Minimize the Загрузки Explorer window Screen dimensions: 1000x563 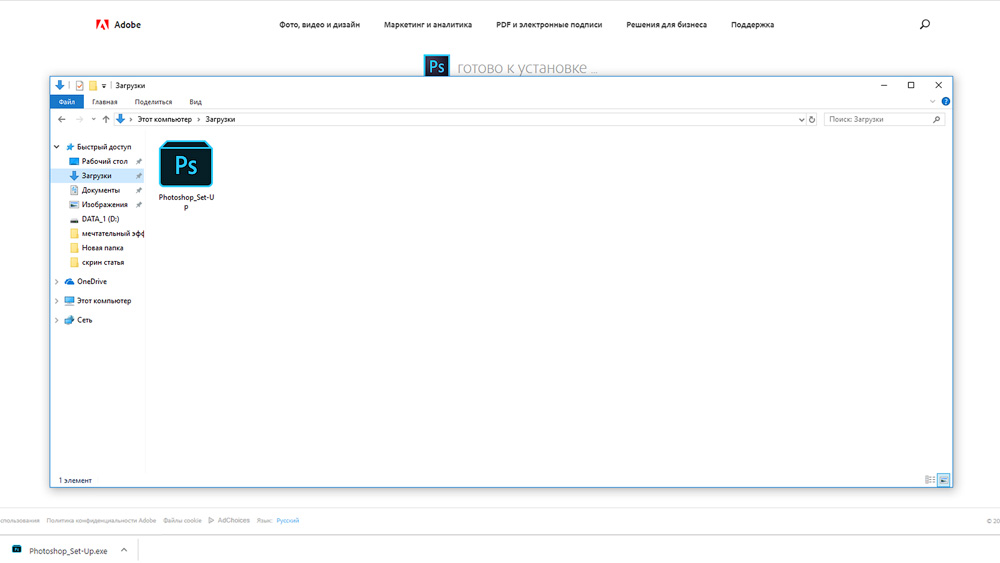click(x=884, y=85)
